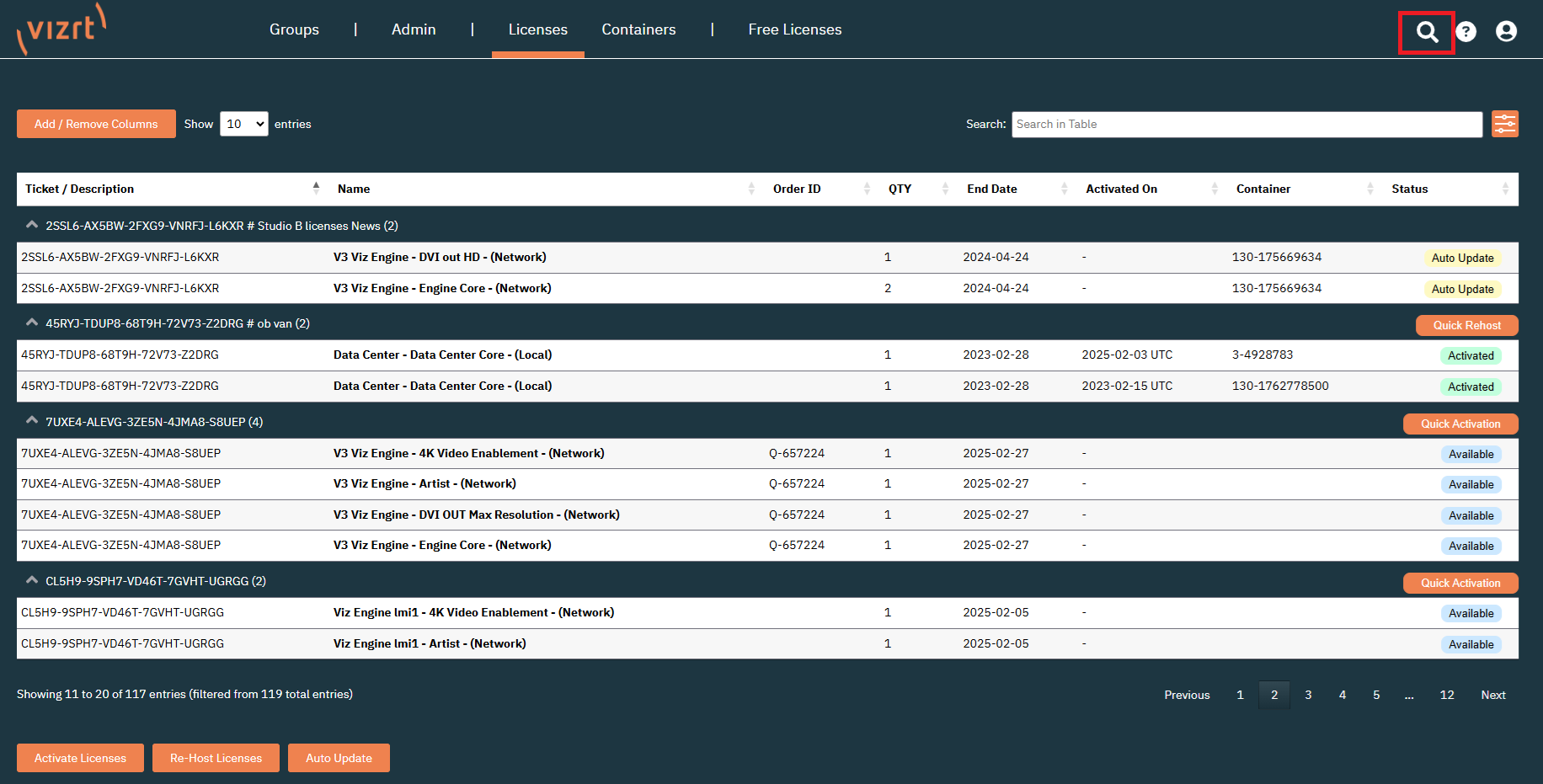1543x784 pixels.
Task: Click the table filter sliders icon
Action: pos(1505,124)
